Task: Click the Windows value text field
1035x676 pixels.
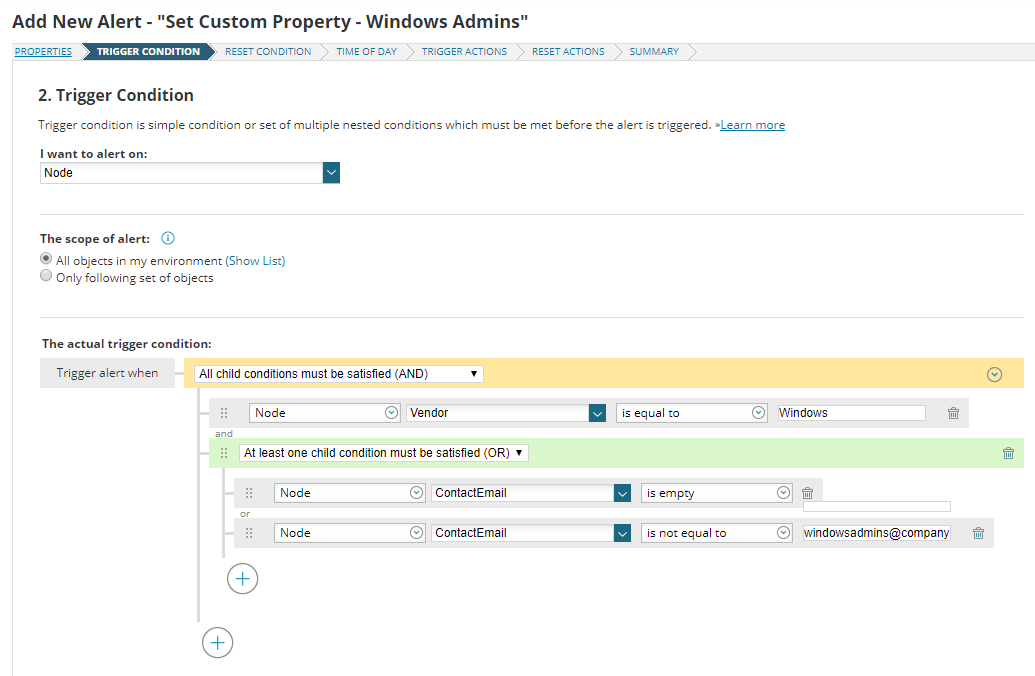Action: (851, 413)
